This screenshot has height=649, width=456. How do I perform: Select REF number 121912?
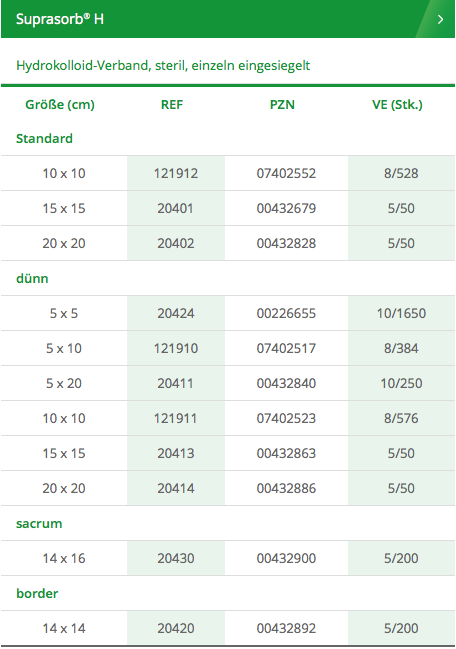click(176, 173)
